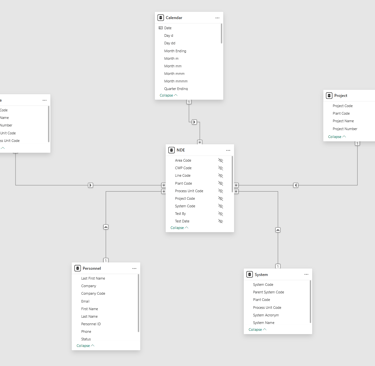Image resolution: width=375 pixels, height=366 pixels.
Task: Click the NDE table header icon
Action: click(x=171, y=150)
